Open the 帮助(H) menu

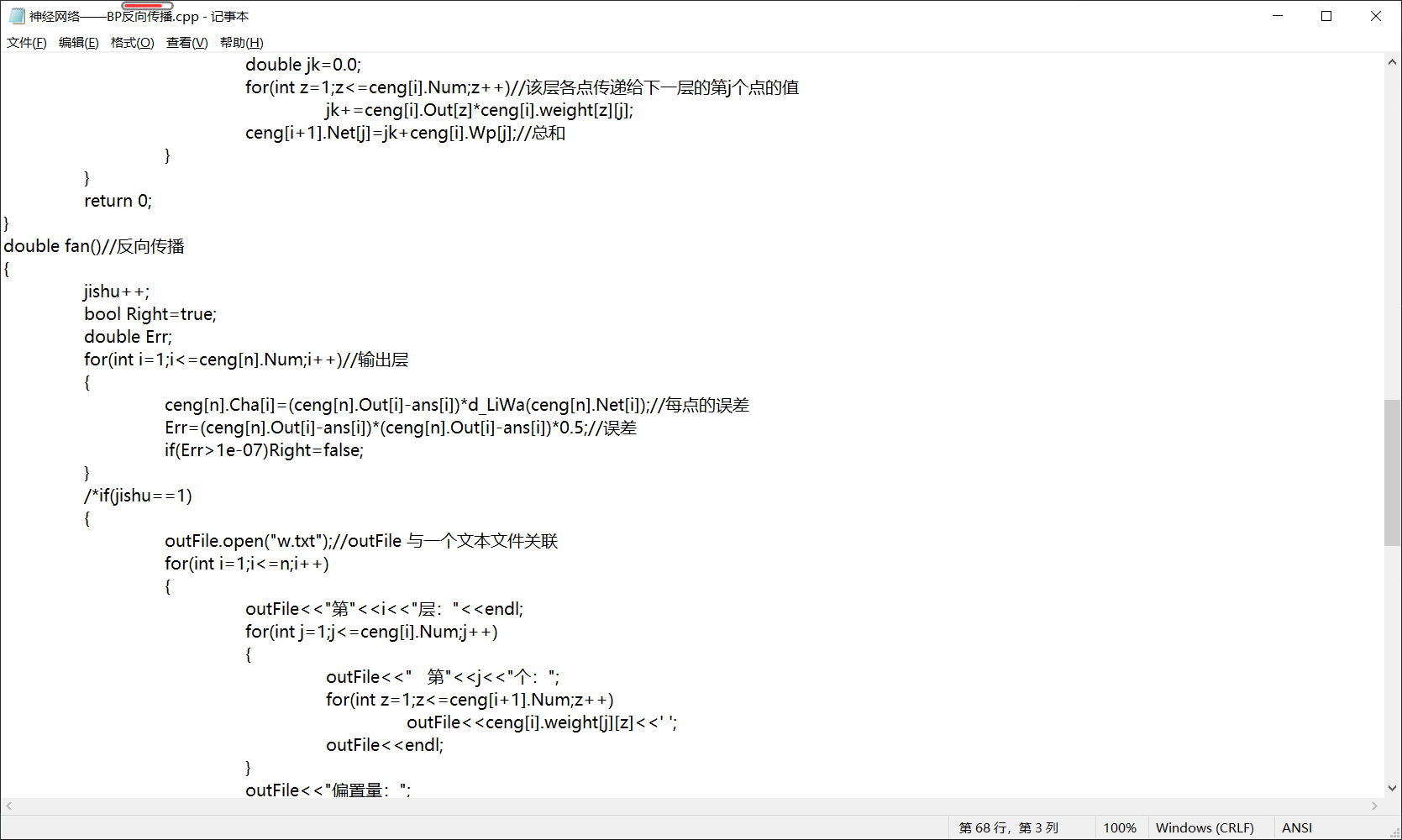242,43
